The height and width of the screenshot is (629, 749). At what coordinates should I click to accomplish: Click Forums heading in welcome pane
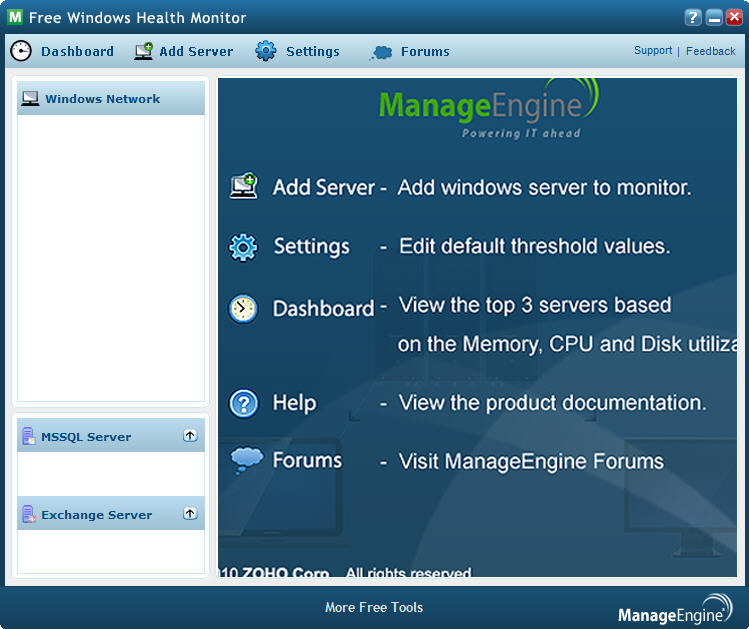(x=307, y=460)
